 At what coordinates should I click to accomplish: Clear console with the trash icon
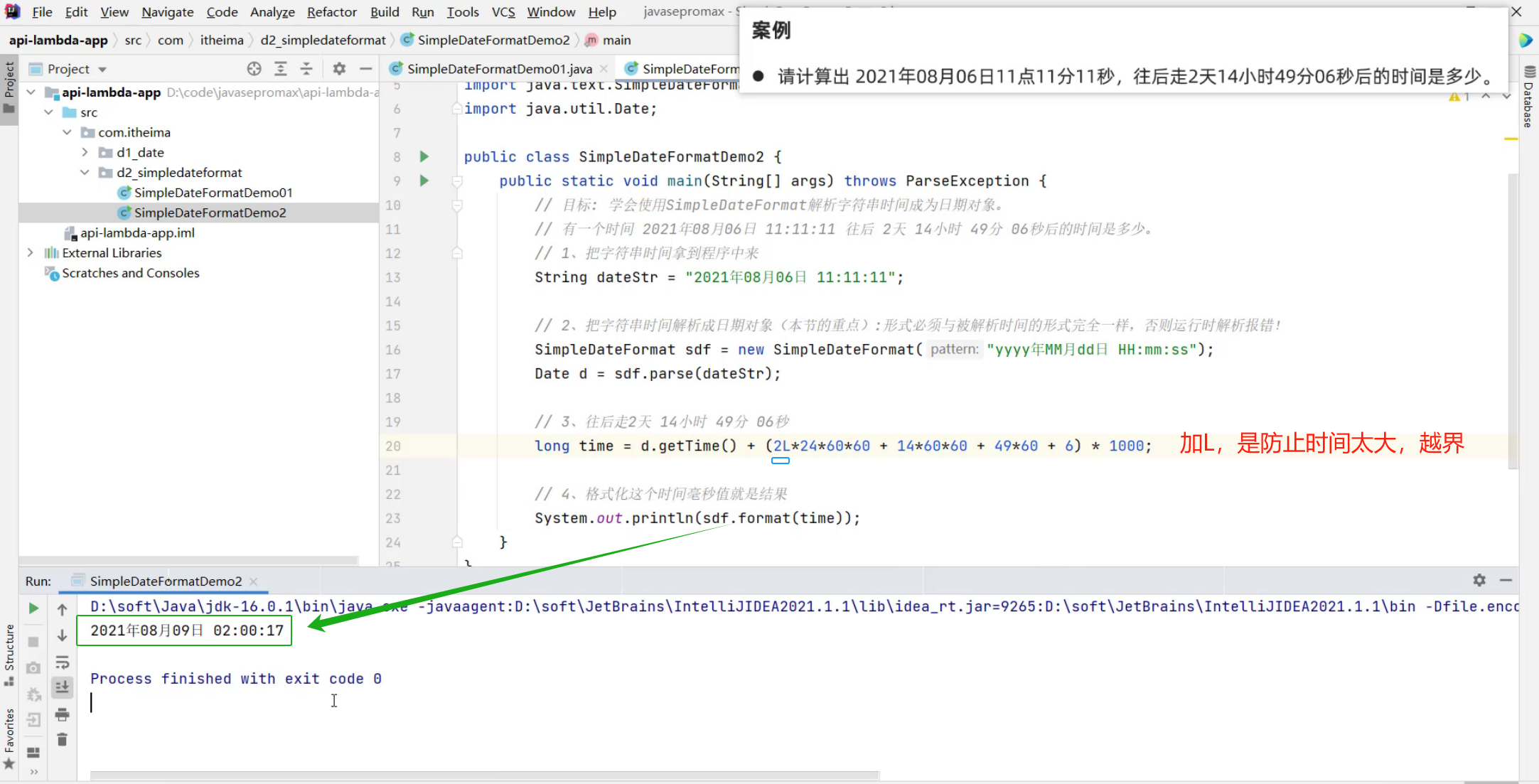pos(63,740)
